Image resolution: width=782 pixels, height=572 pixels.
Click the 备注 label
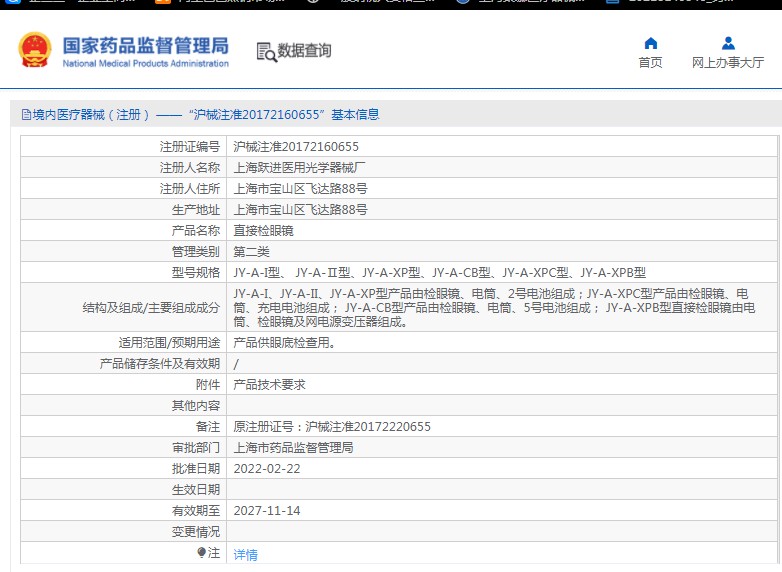click(207, 426)
